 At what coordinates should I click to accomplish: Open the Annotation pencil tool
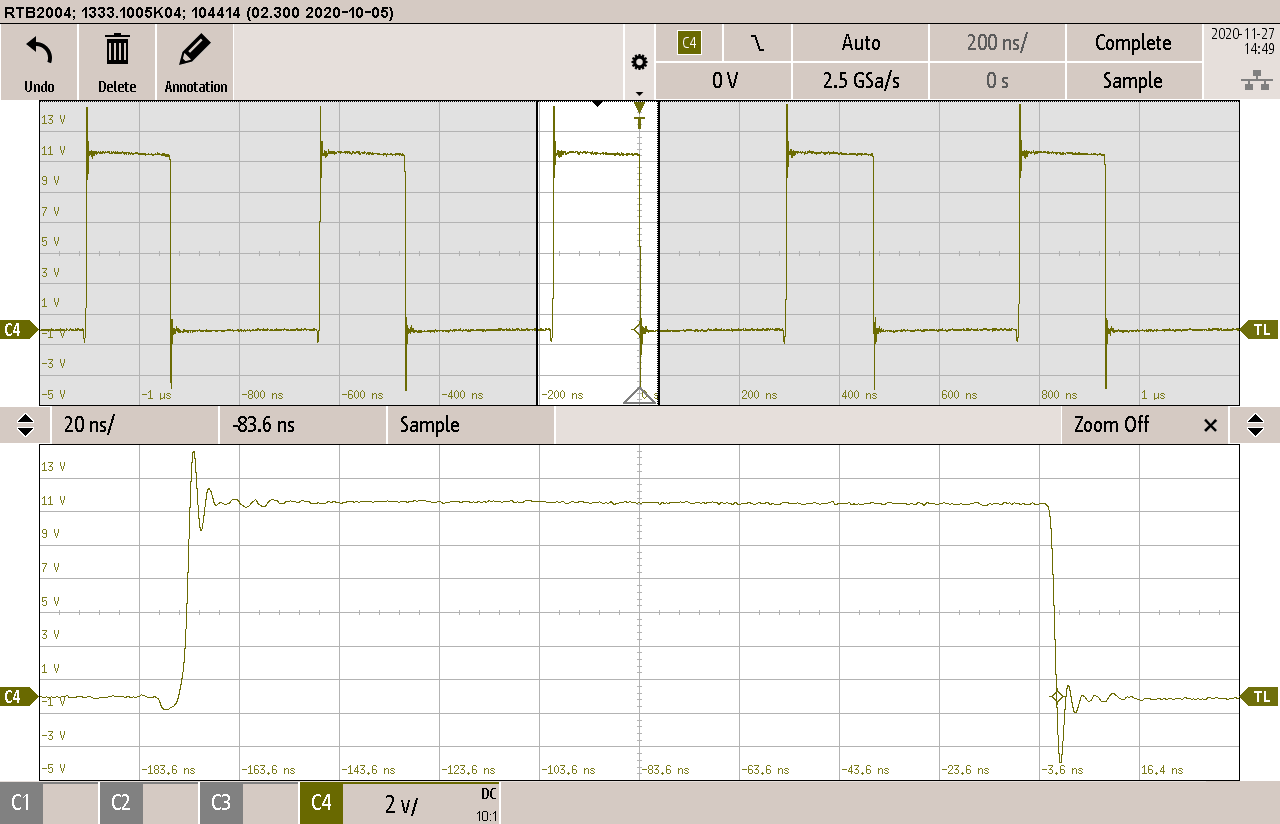[196, 50]
